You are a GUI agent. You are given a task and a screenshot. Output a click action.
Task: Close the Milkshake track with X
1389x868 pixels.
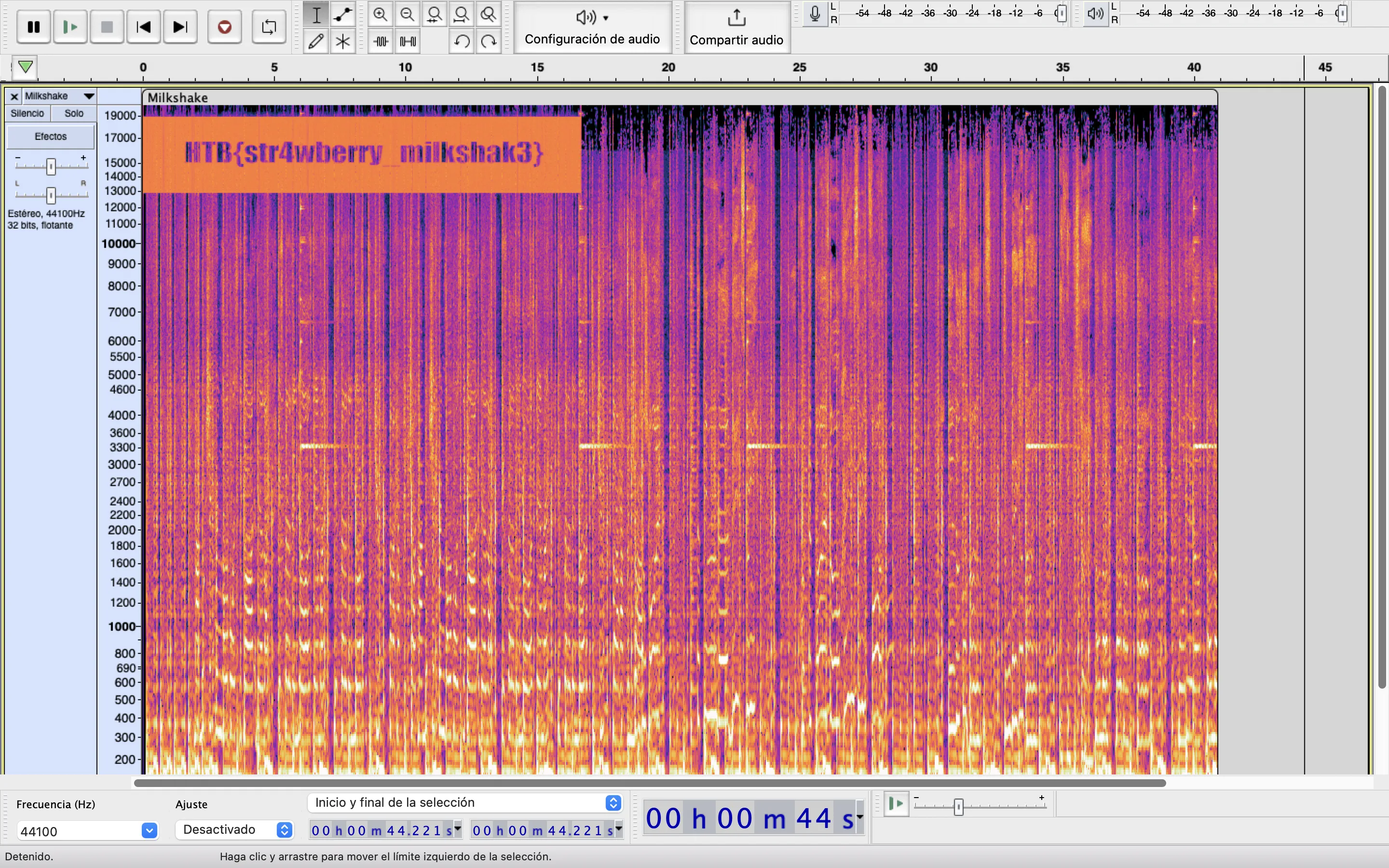point(14,96)
